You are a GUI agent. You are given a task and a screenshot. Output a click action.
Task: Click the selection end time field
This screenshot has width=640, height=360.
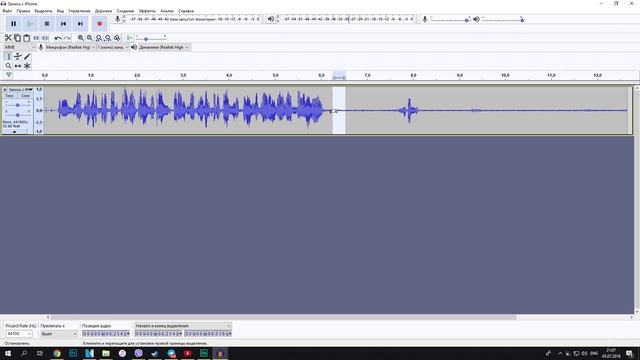[208, 333]
